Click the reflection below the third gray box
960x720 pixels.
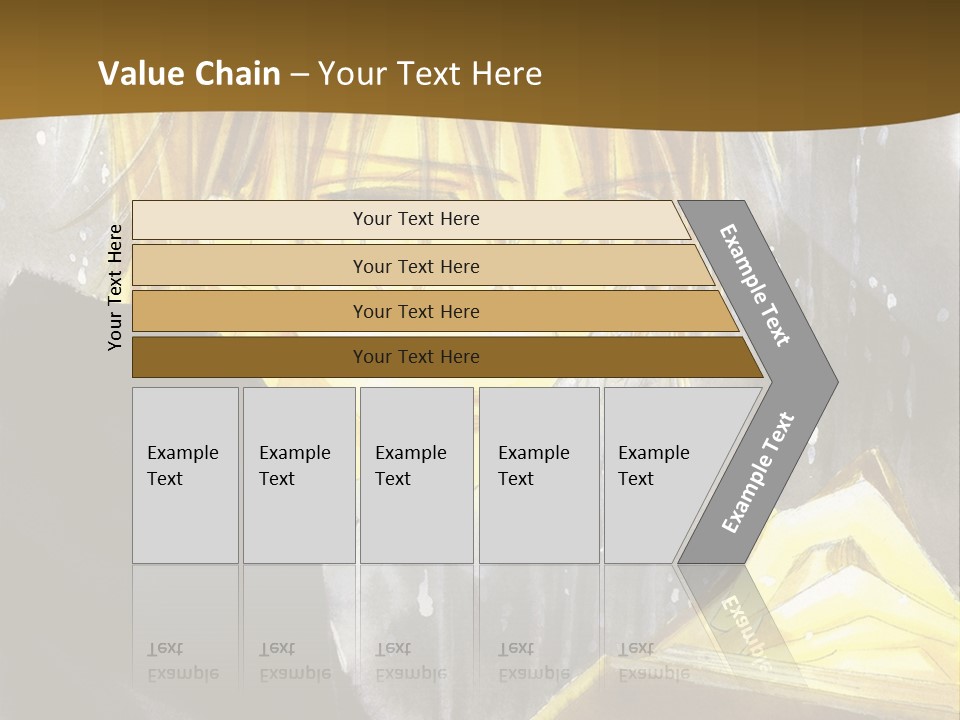point(417,624)
